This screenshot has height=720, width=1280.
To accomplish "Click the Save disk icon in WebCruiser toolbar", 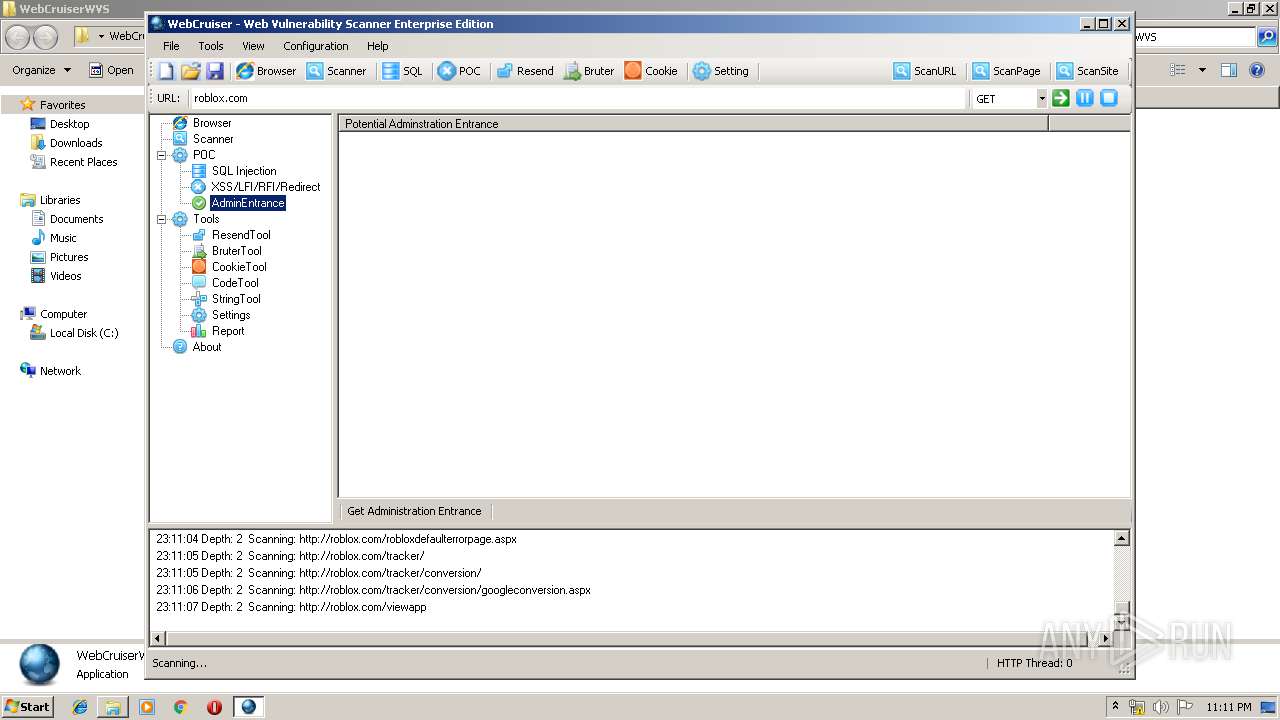I will (x=215, y=71).
